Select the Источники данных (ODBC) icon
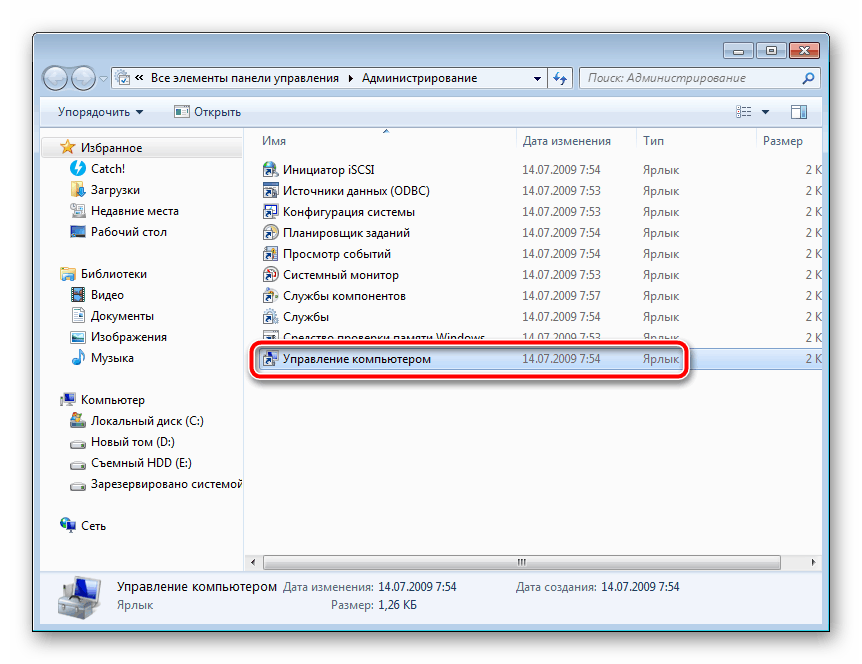Image resolution: width=862 pixels, height=664 pixels. [x=269, y=191]
